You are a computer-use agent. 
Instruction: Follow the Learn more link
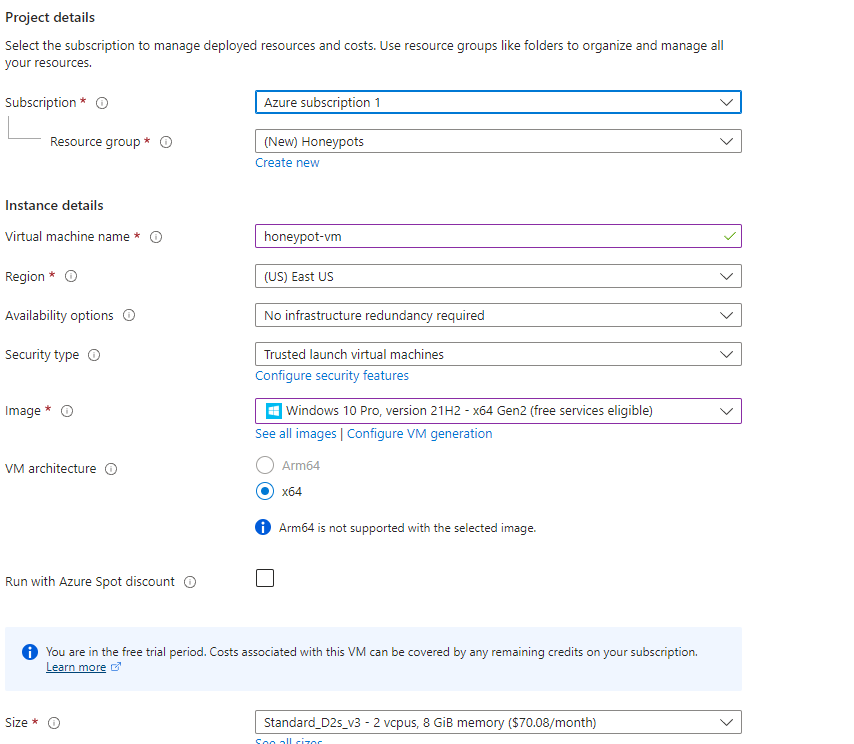(76, 667)
